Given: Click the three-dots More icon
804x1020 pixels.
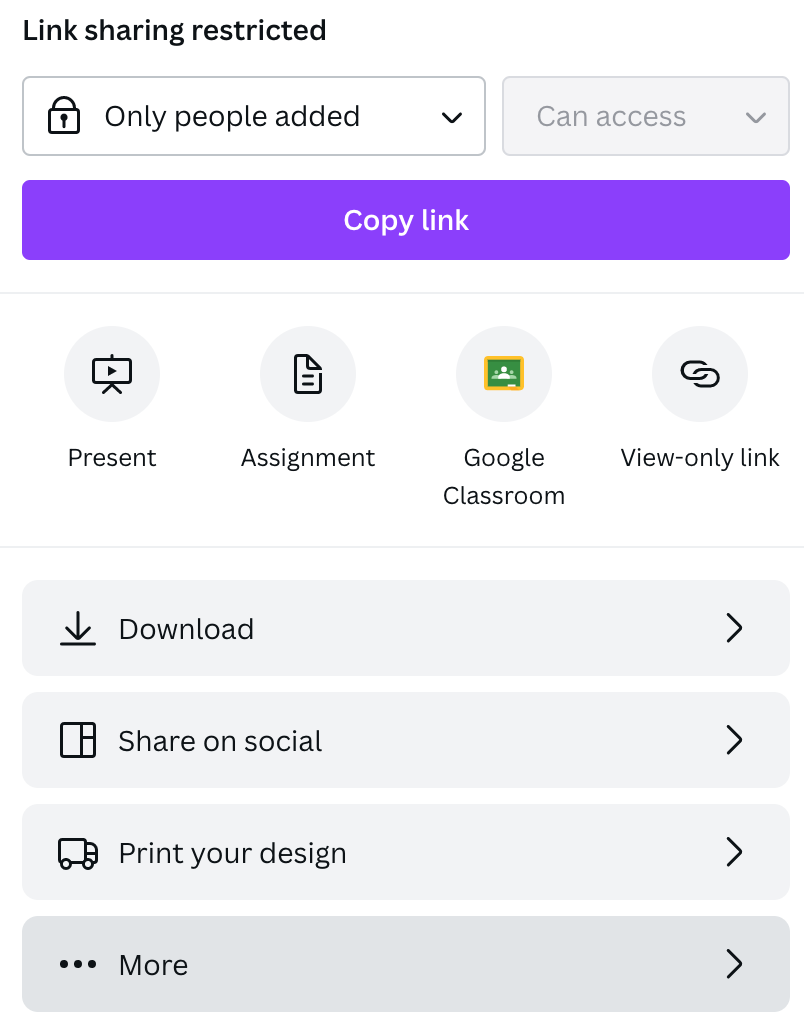Looking at the screenshot, I should pyautogui.click(x=78, y=964).
